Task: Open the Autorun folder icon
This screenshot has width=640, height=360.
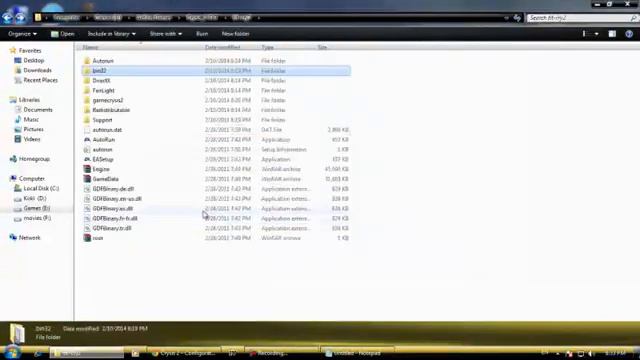Action: (x=87, y=61)
